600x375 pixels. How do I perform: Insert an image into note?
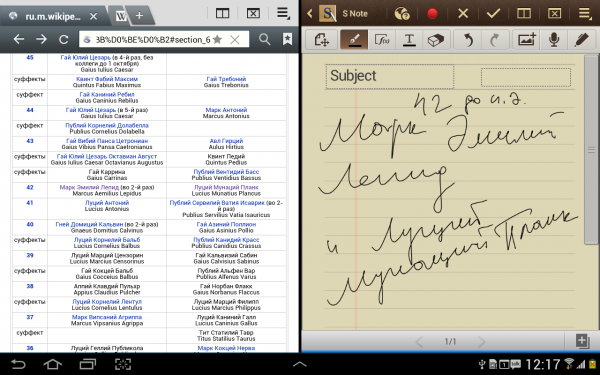(527, 40)
